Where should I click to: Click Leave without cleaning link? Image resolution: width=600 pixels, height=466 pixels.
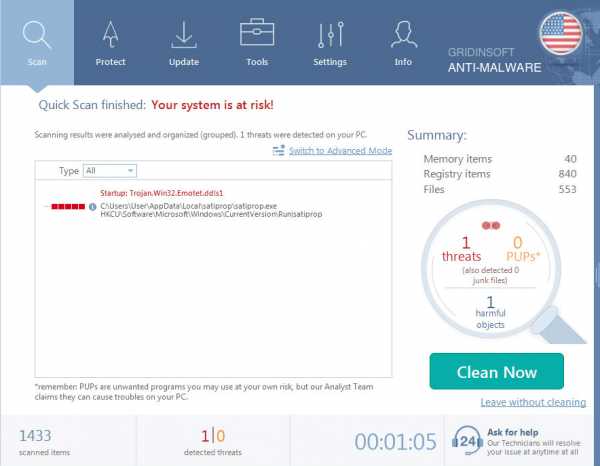[x=533, y=402]
